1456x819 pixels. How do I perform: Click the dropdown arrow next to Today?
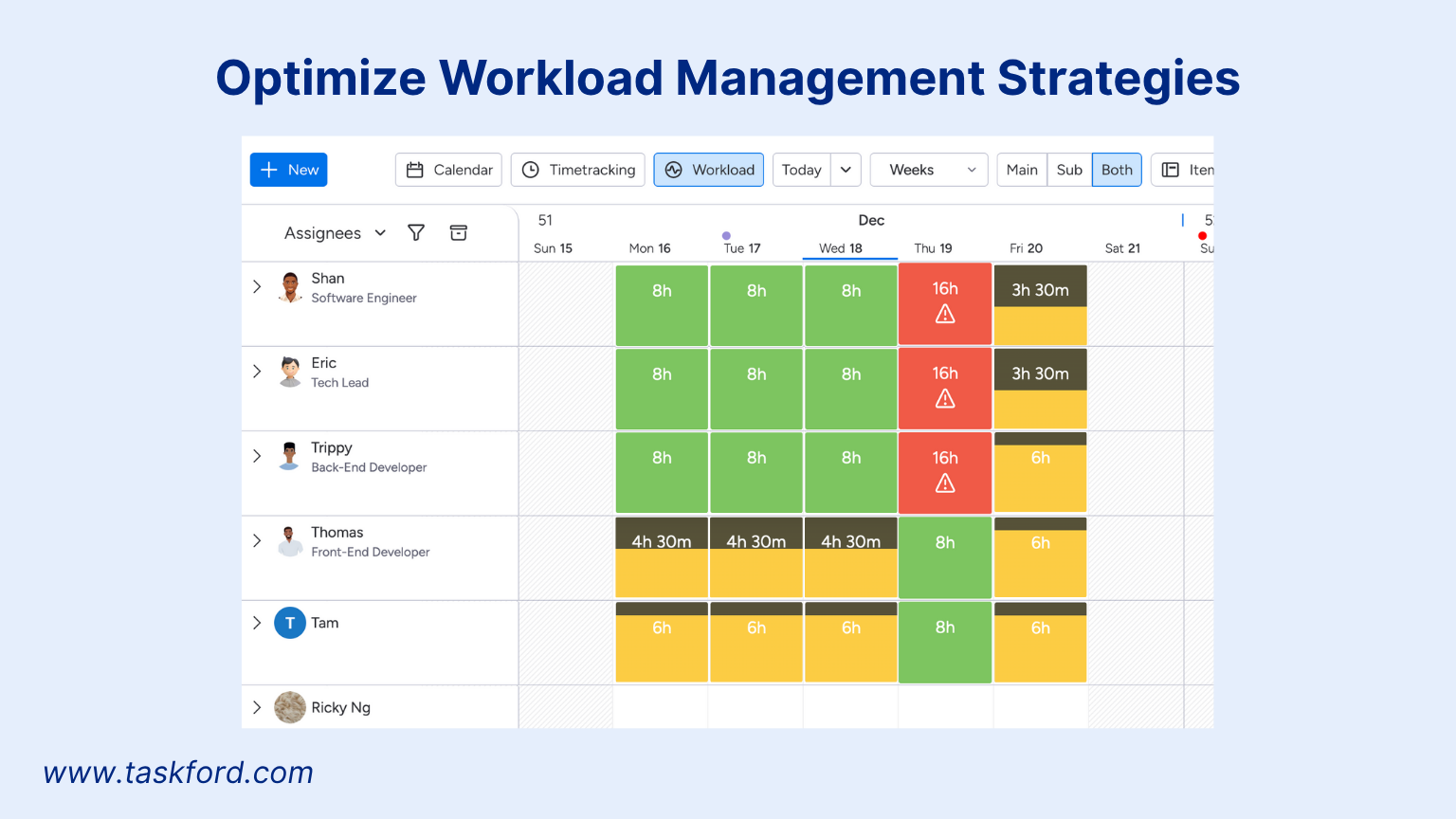[846, 169]
